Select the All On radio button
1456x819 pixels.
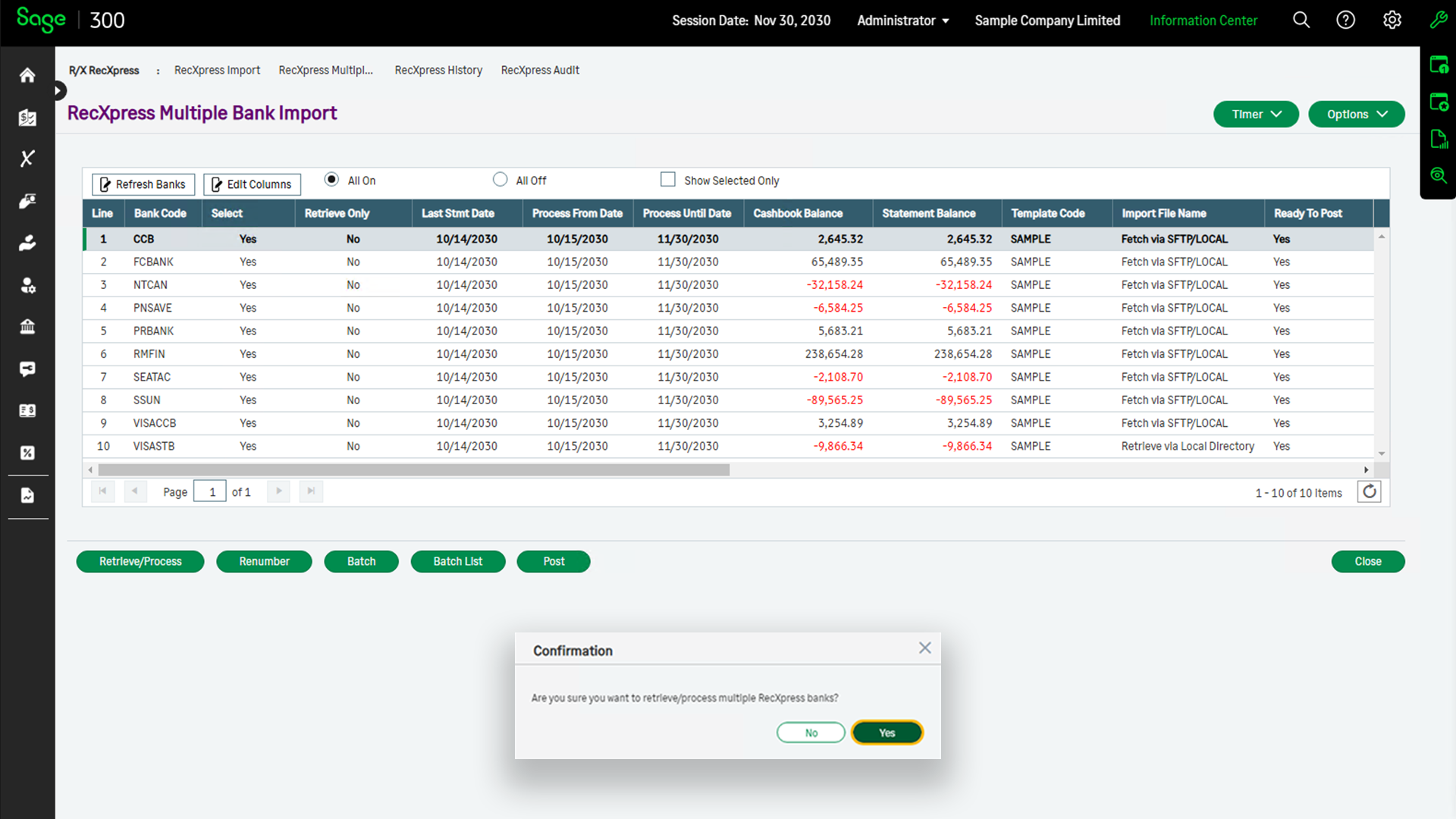pyautogui.click(x=331, y=180)
